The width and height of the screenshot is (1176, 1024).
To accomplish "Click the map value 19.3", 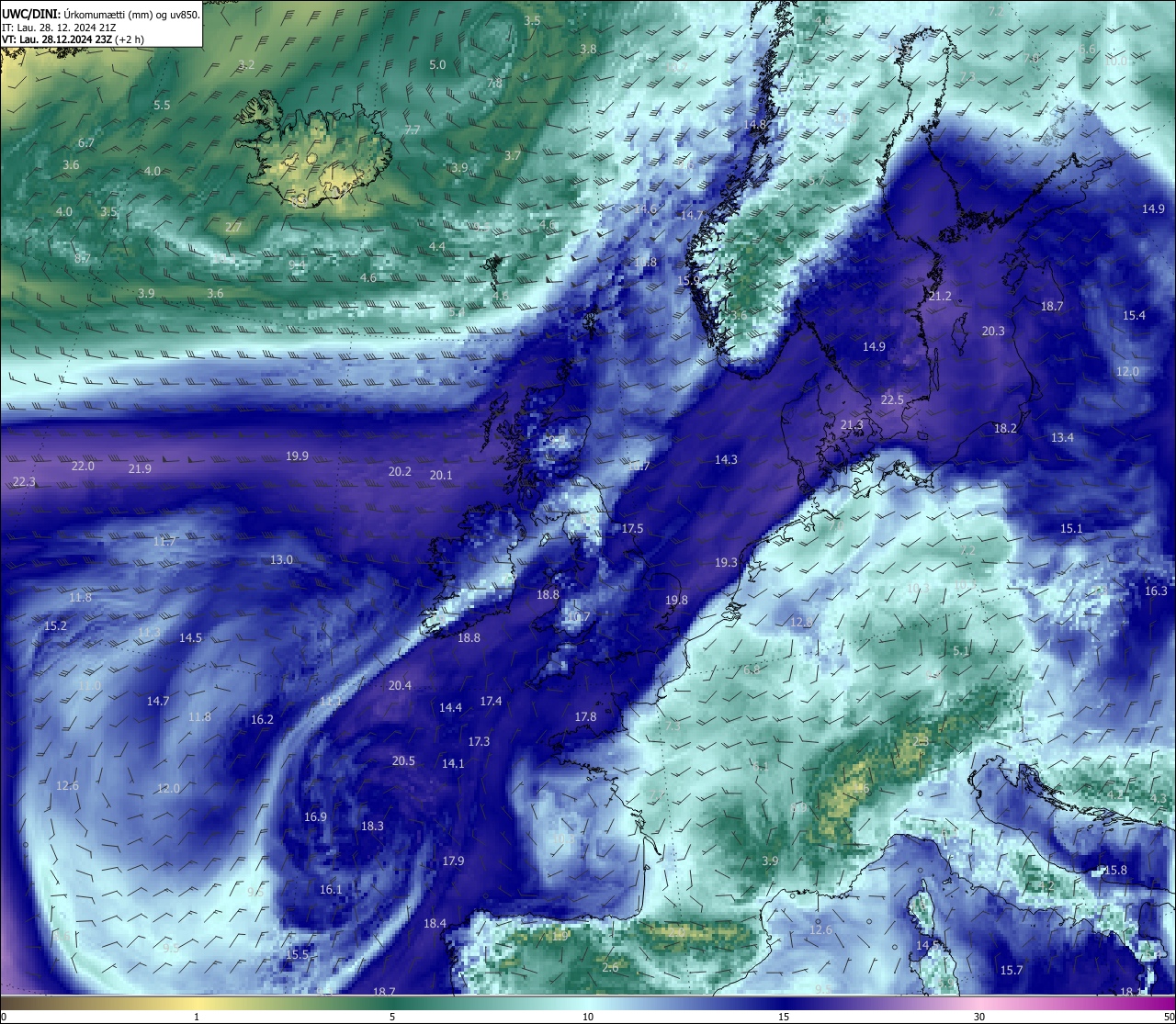I will pyautogui.click(x=726, y=563).
